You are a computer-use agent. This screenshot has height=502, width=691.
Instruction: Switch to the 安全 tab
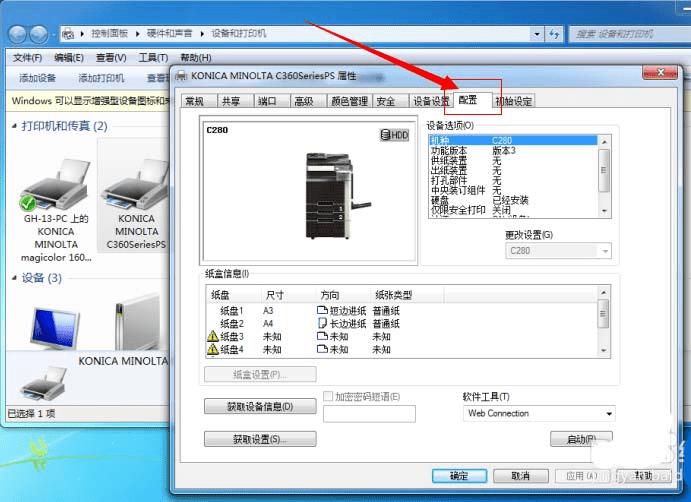tap(390, 101)
